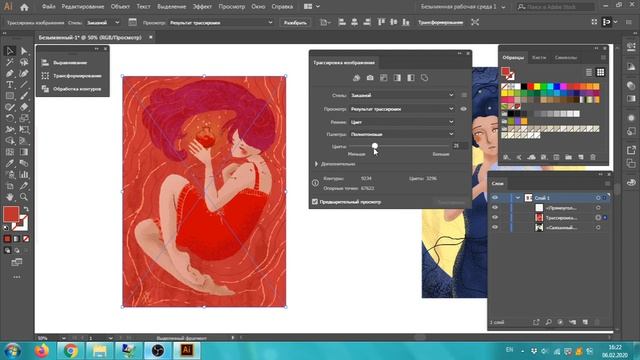Open the workspace switcher dropdown

[x=463, y=7]
